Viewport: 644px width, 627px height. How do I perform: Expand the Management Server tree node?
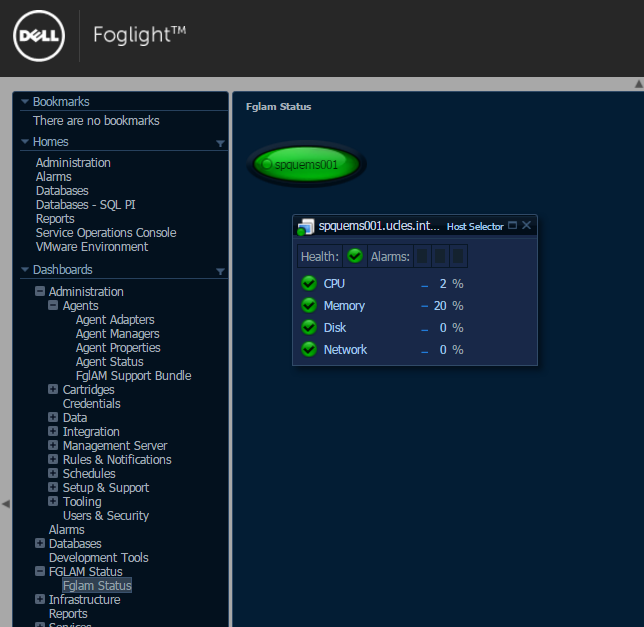[53, 445]
